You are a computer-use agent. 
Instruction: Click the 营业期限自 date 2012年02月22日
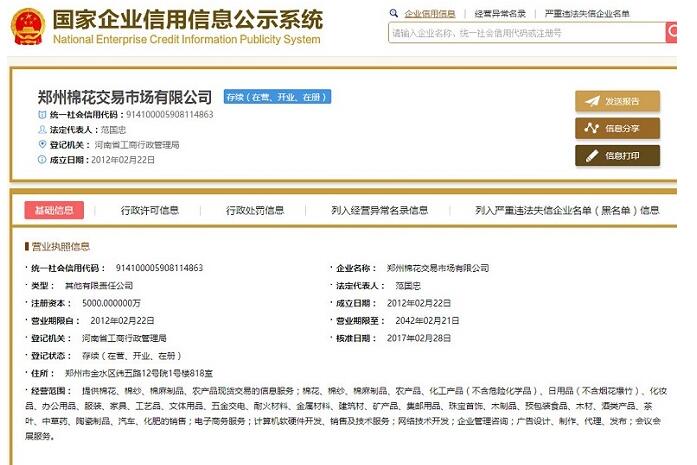click(122, 321)
